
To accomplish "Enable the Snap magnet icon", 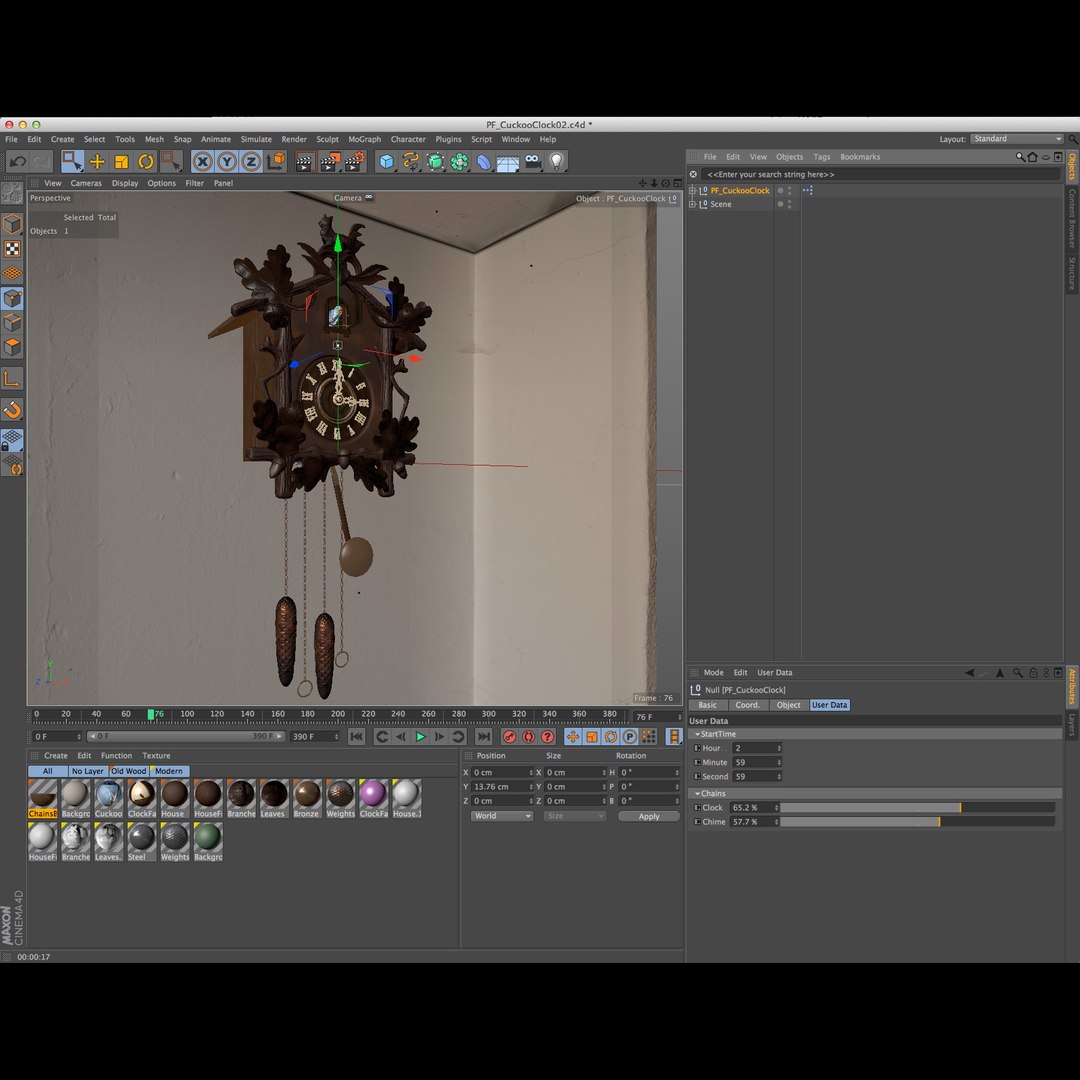I will 12,410.
